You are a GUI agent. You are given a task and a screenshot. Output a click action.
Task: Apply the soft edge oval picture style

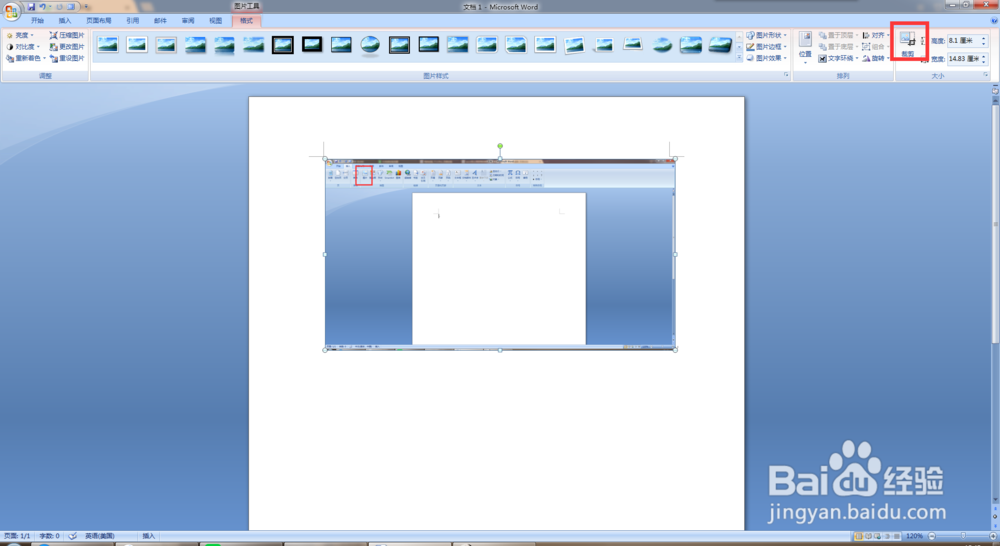point(662,45)
